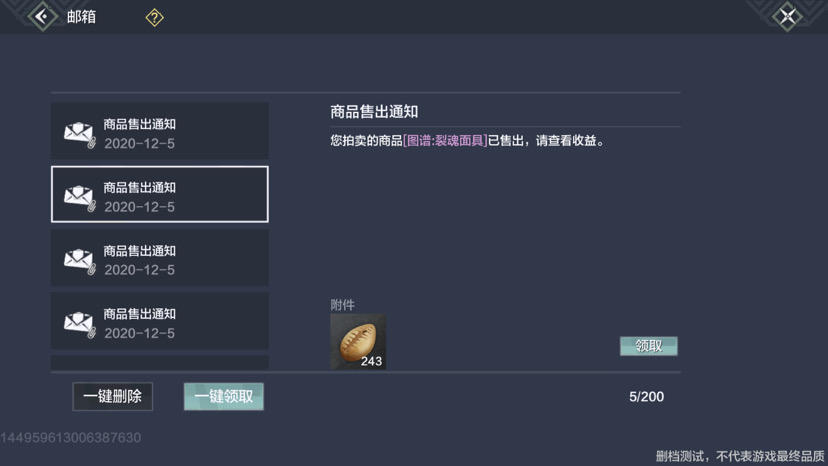The width and height of the screenshot is (828, 466).
Task: Select the highlighted second 商品售出通知 mail
Action: 160,195
